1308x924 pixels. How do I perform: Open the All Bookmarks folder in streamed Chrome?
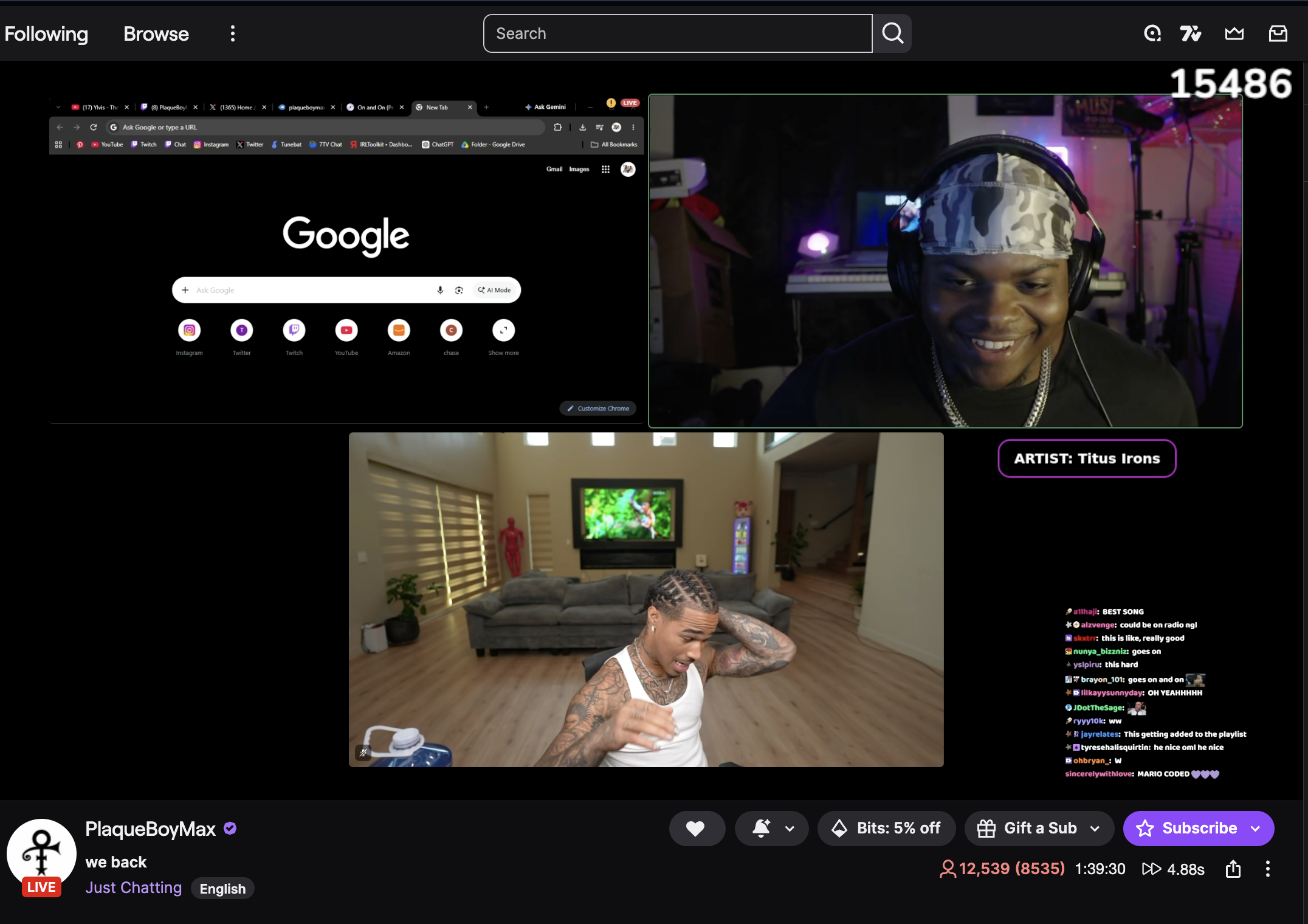click(614, 145)
